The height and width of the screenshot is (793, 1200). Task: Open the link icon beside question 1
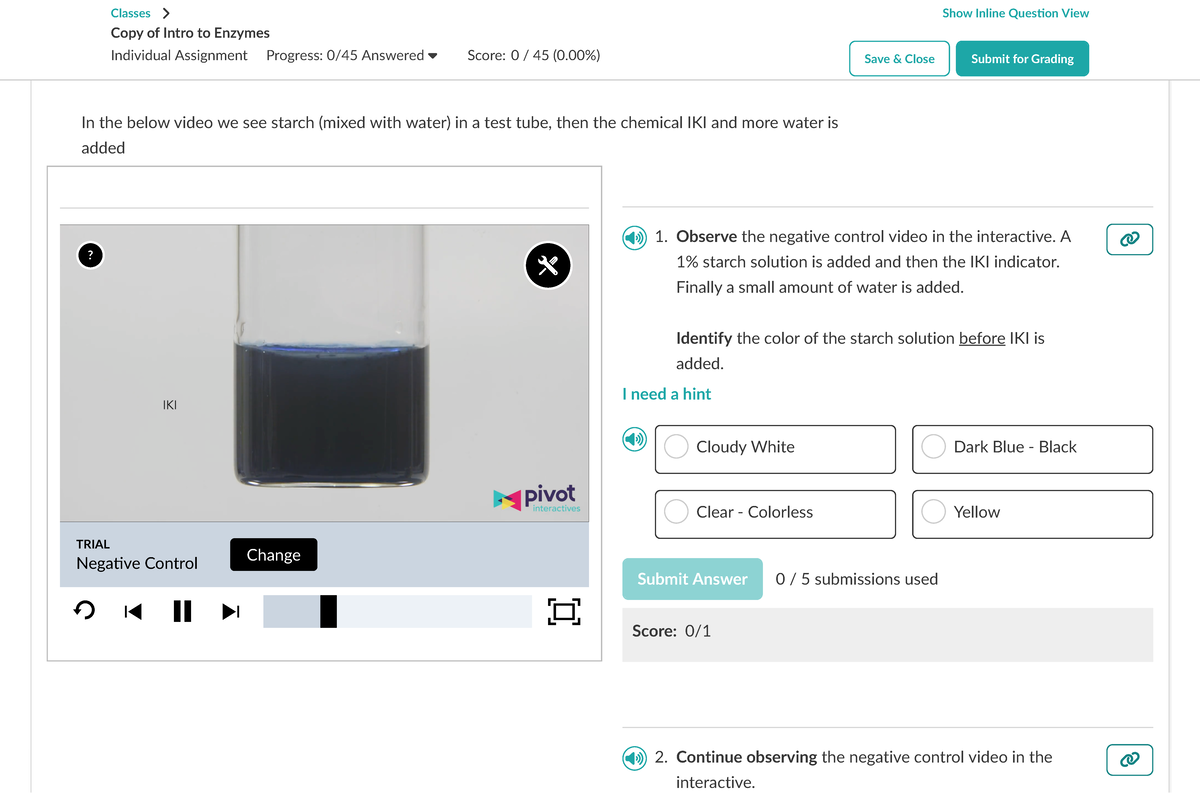pyautogui.click(x=1129, y=239)
